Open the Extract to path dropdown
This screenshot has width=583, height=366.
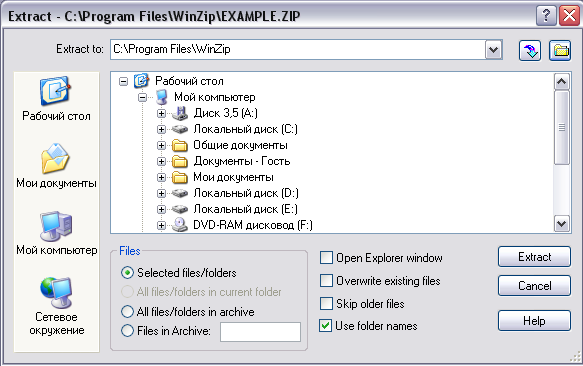click(493, 49)
